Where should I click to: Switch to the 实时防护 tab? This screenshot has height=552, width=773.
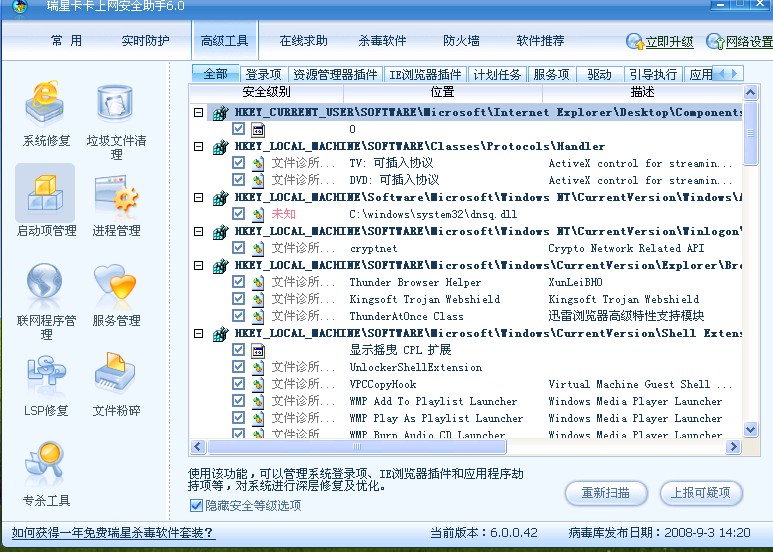click(x=145, y=41)
